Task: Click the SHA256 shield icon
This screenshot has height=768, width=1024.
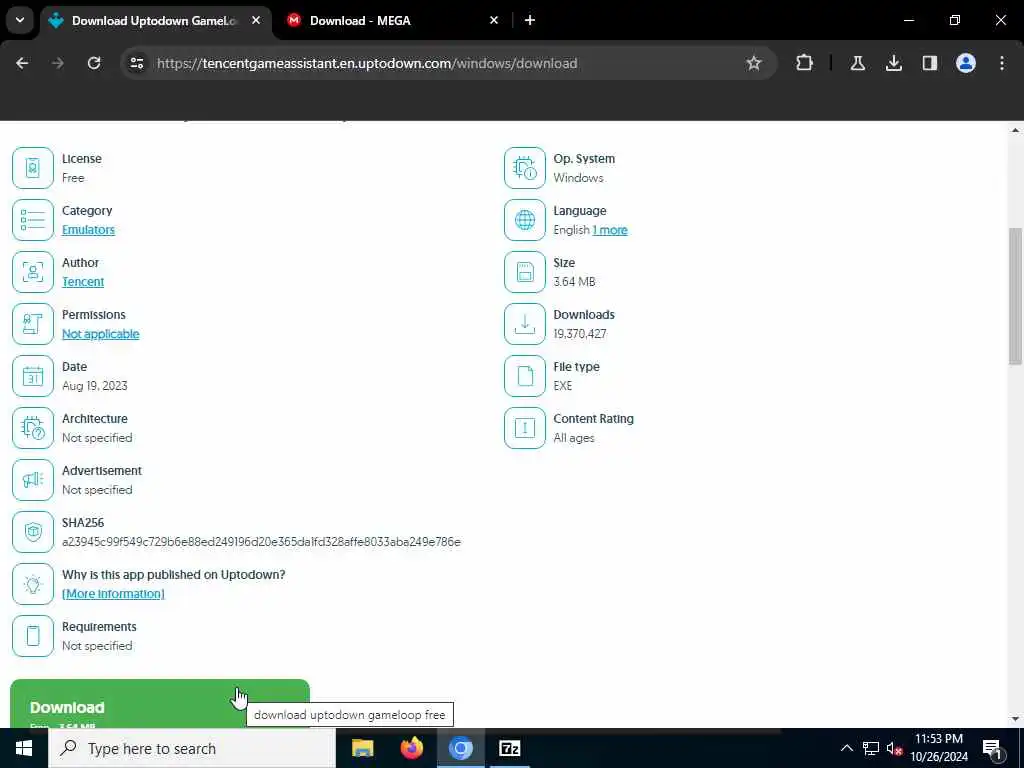Action: coord(33,532)
